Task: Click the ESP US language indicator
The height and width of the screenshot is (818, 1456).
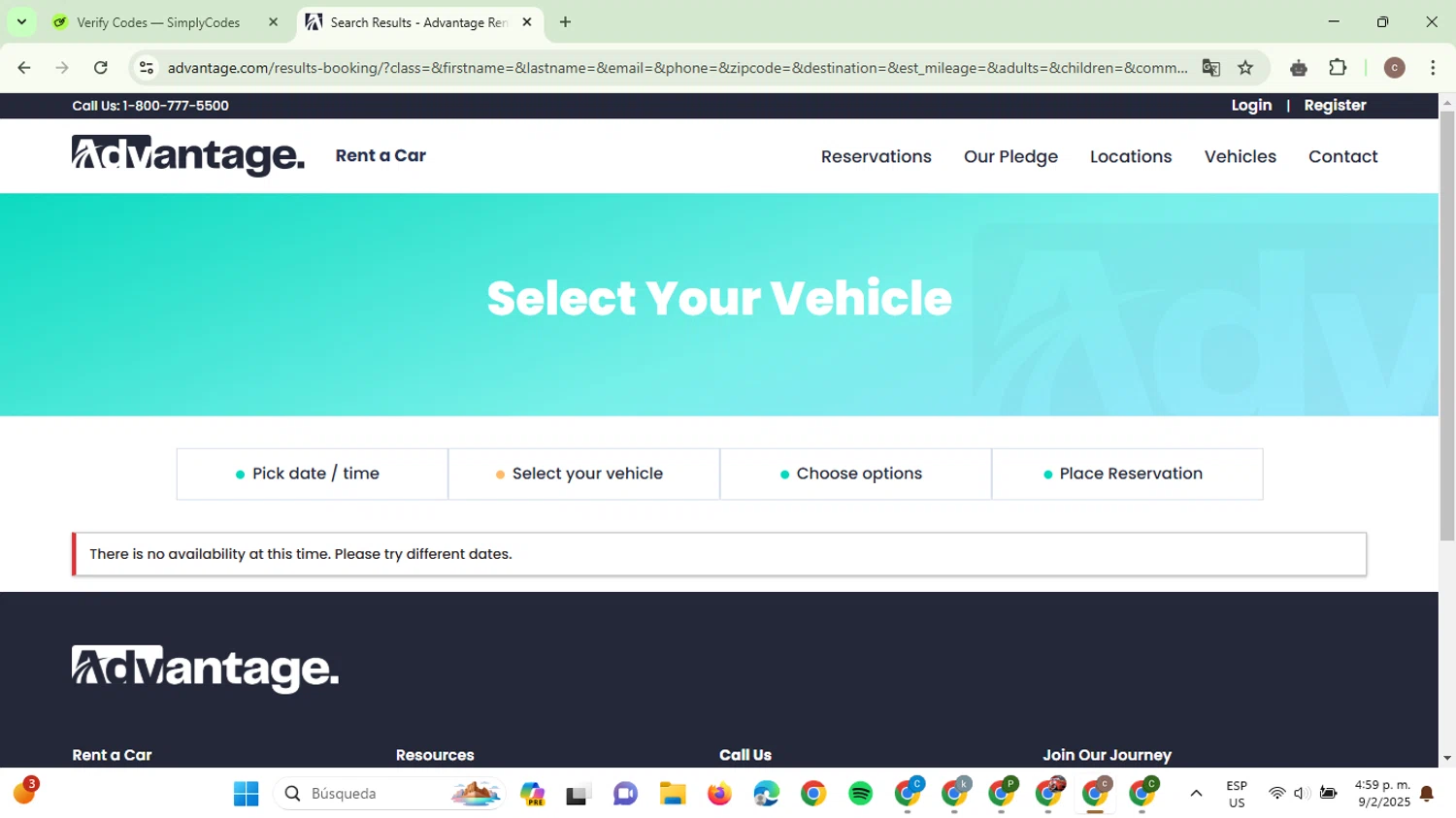Action: (x=1237, y=794)
